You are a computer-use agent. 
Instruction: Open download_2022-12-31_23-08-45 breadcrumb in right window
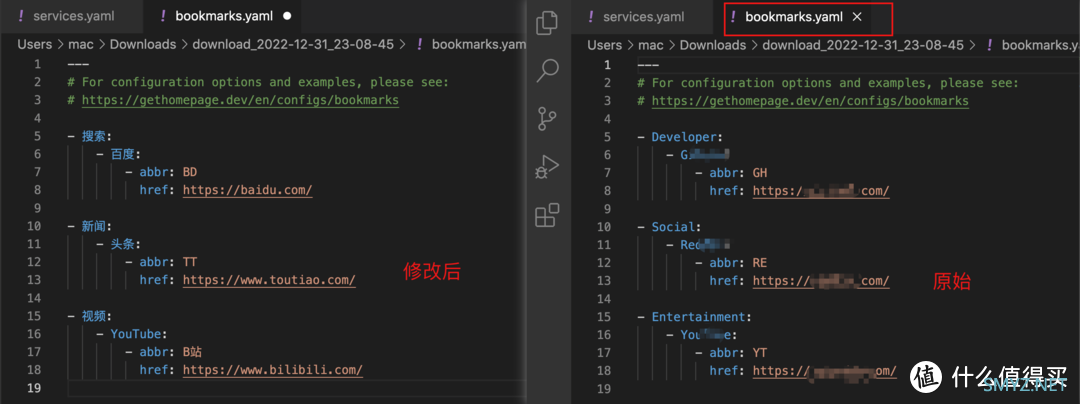pos(863,45)
